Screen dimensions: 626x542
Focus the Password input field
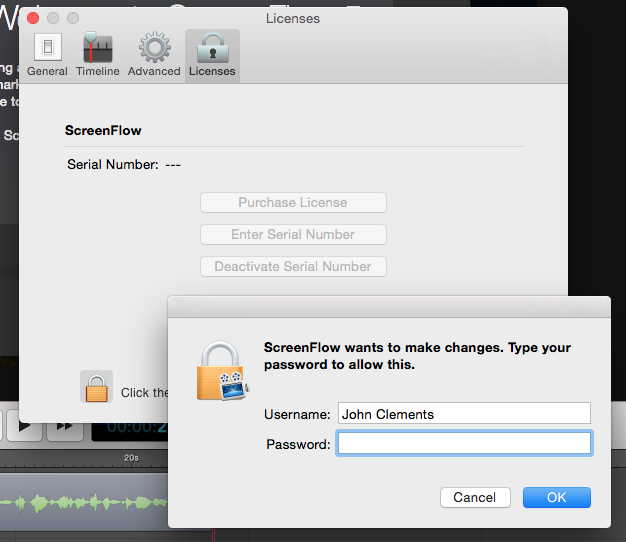point(464,443)
